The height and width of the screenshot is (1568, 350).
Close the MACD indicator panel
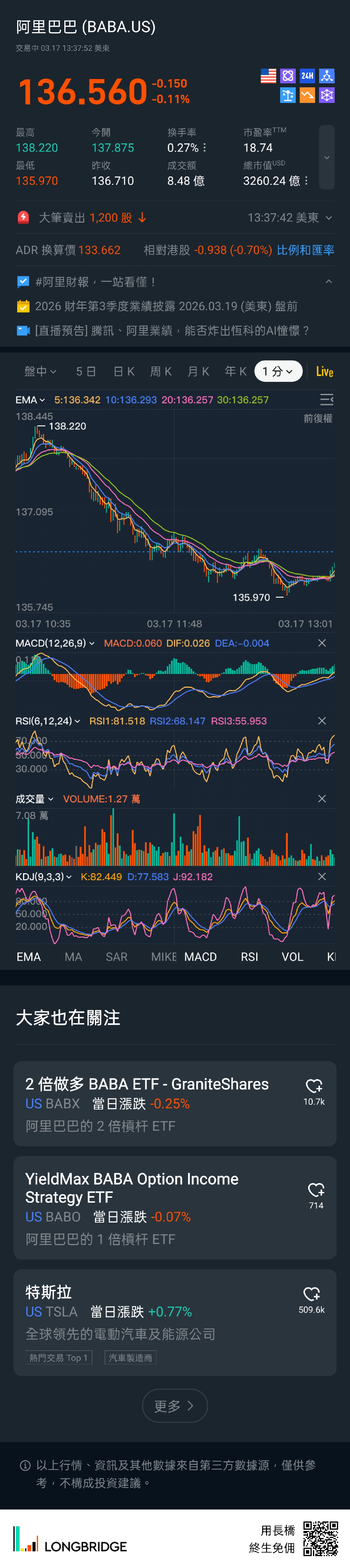pos(322,643)
